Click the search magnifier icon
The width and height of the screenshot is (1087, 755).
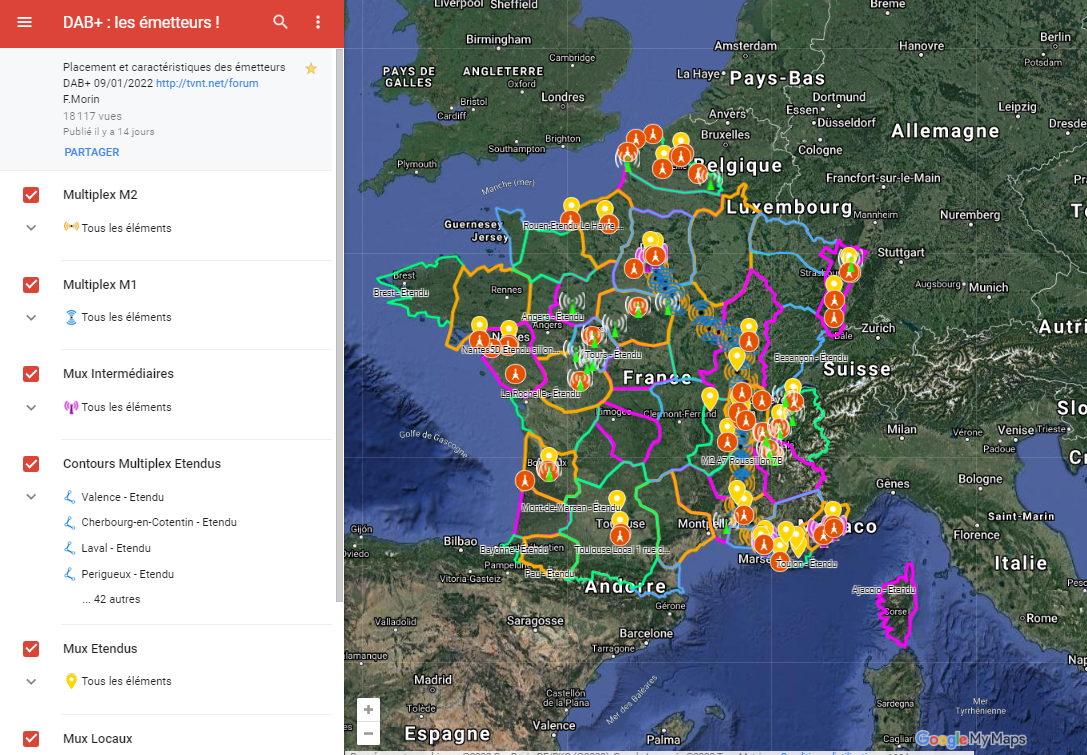tap(280, 22)
